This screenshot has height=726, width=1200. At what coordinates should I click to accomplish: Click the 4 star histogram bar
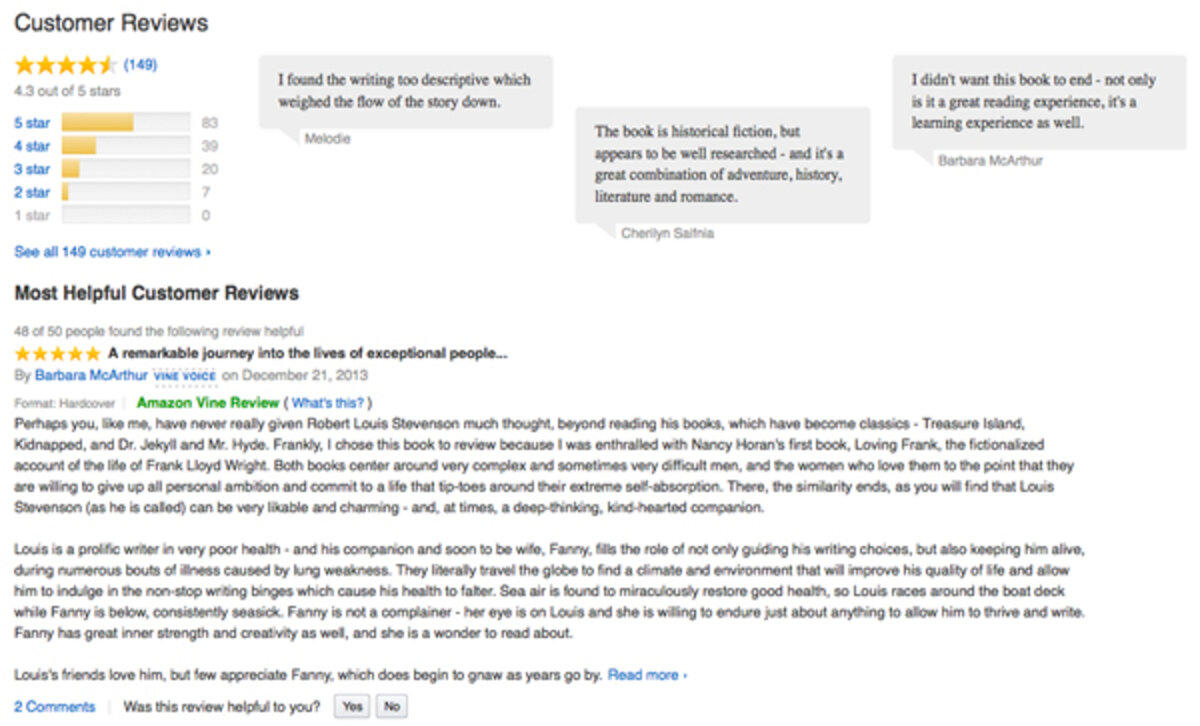pos(125,146)
